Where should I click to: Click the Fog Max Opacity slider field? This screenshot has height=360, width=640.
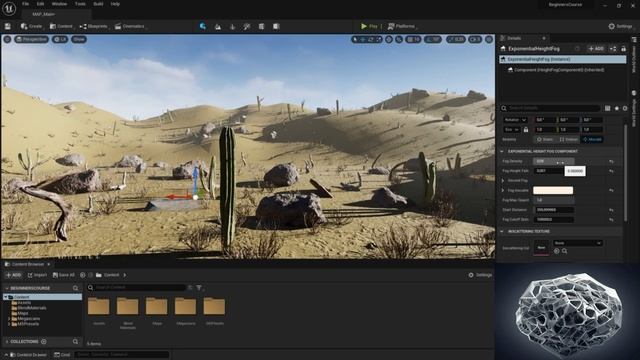[553, 200]
